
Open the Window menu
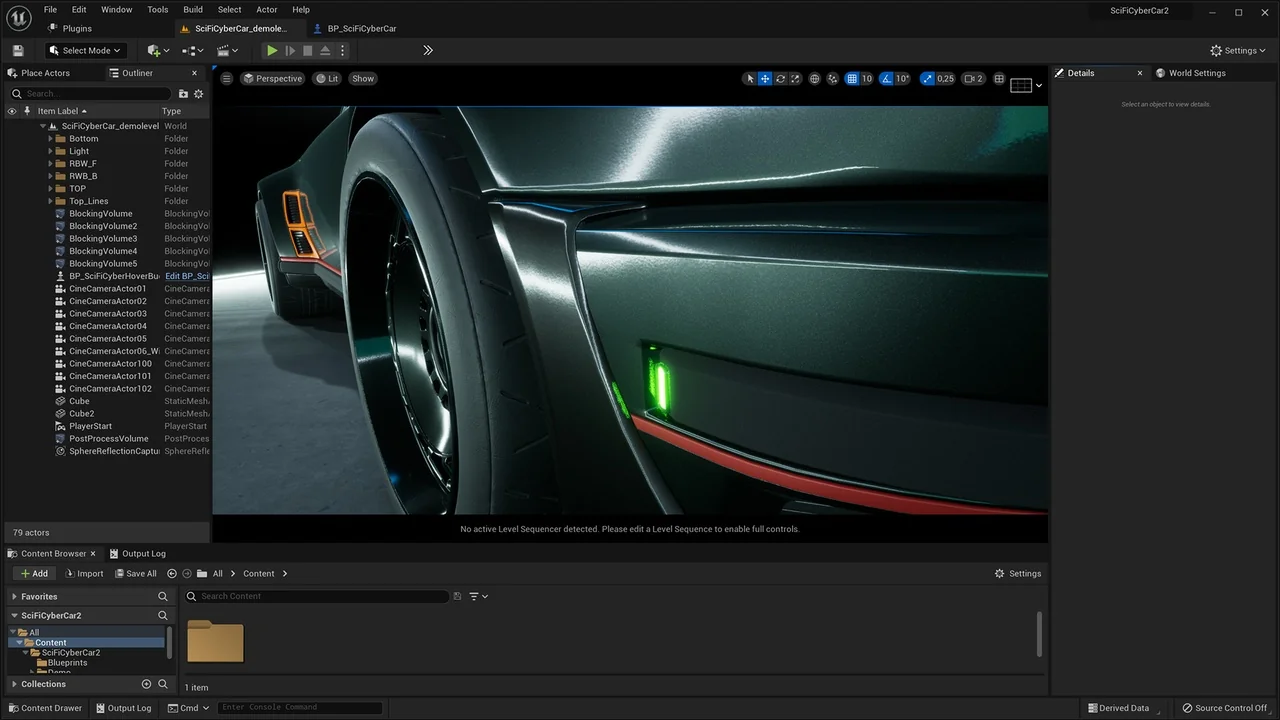click(116, 9)
